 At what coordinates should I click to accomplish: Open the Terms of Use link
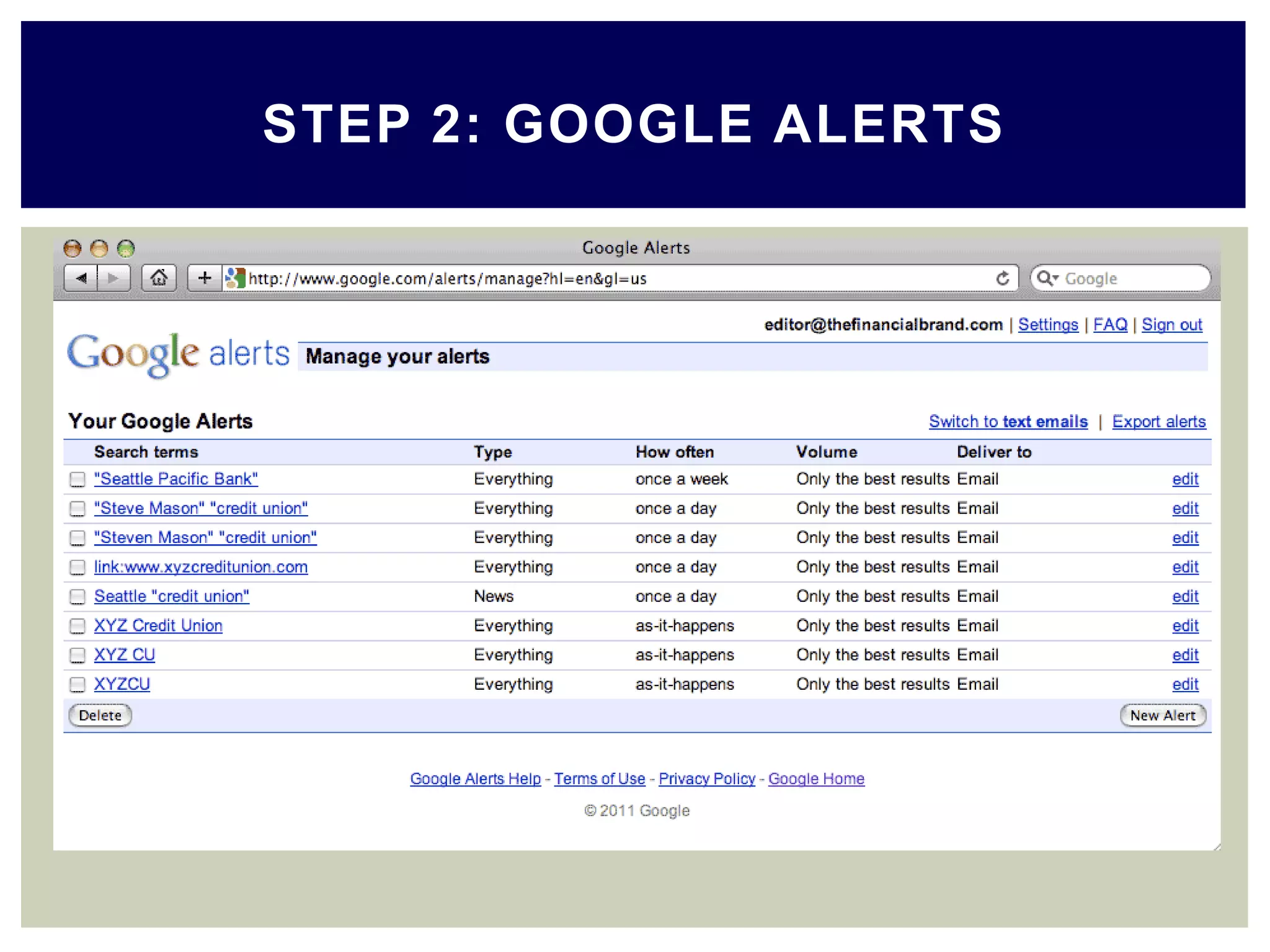pyautogui.click(x=600, y=778)
